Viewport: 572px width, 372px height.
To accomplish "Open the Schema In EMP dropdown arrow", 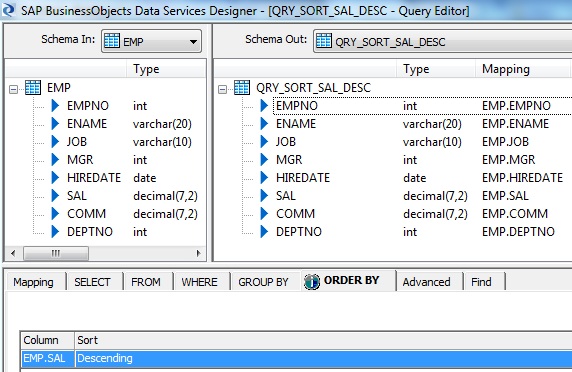I will (193, 42).
